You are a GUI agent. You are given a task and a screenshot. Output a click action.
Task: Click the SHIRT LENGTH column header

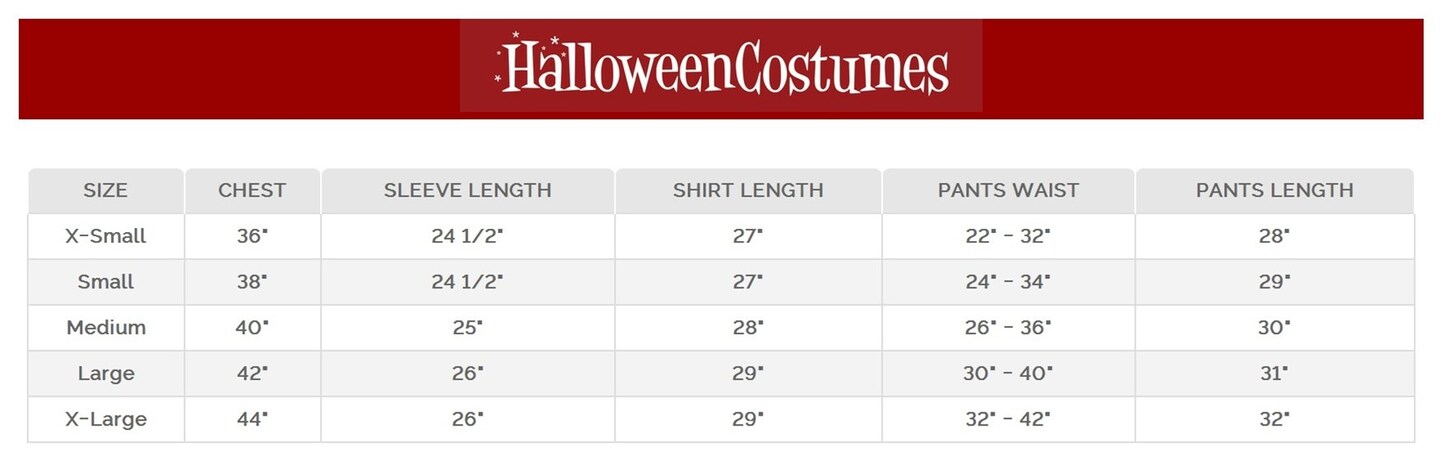pos(747,190)
